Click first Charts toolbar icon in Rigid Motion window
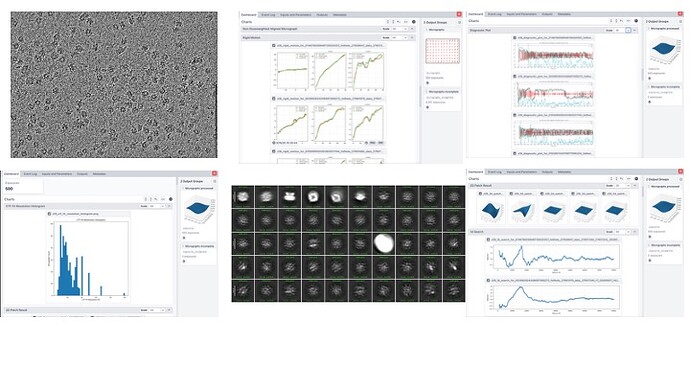The height and width of the screenshot is (388, 690). [x=388, y=22]
